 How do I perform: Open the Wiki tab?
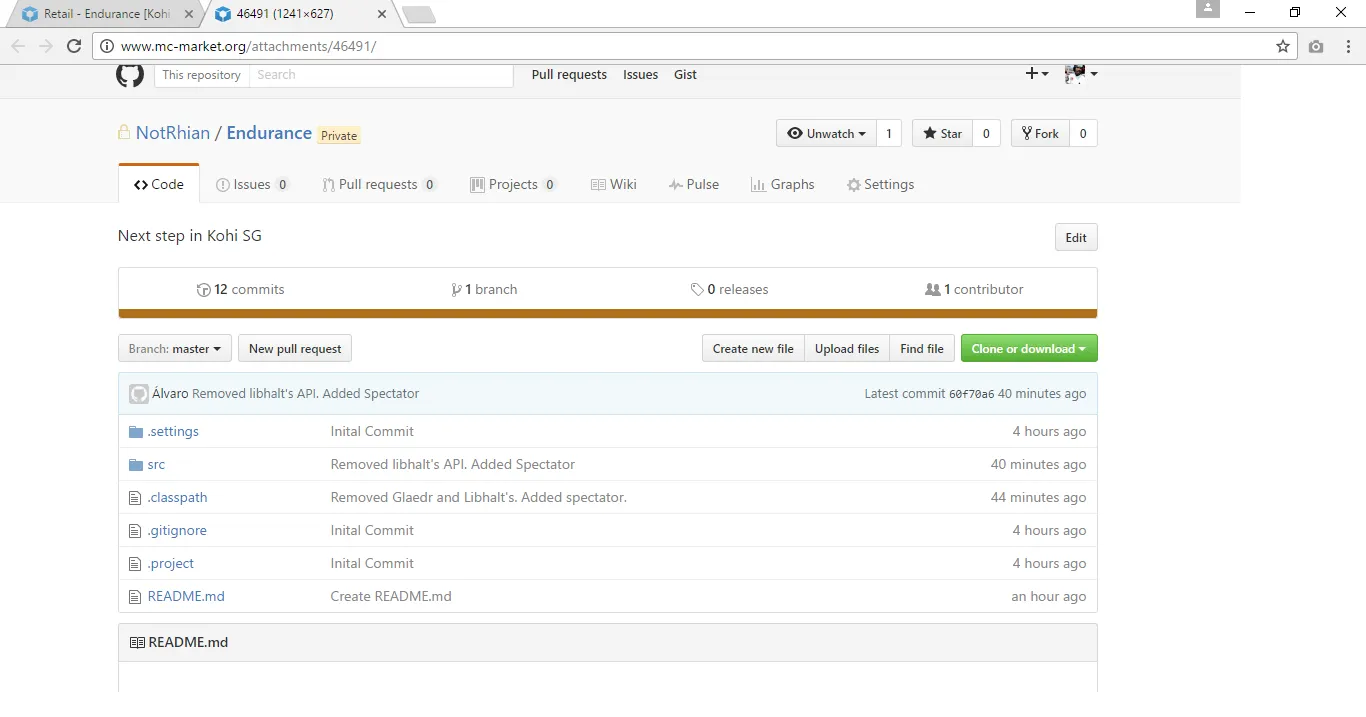[614, 184]
